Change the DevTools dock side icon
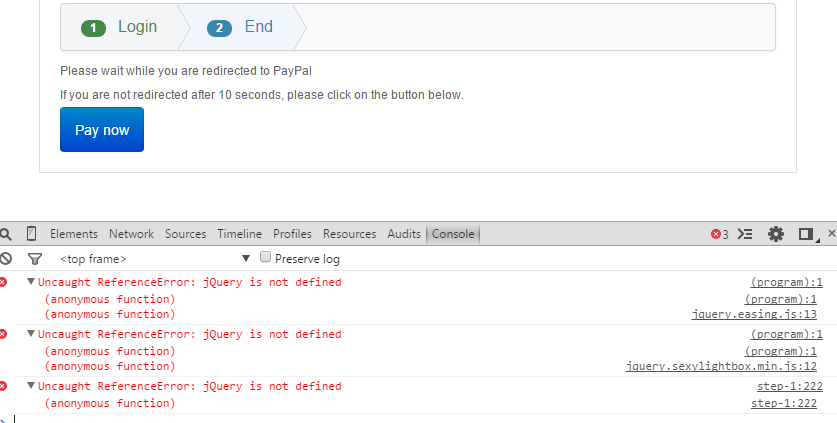This screenshot has height=423, width=837. 807,234
